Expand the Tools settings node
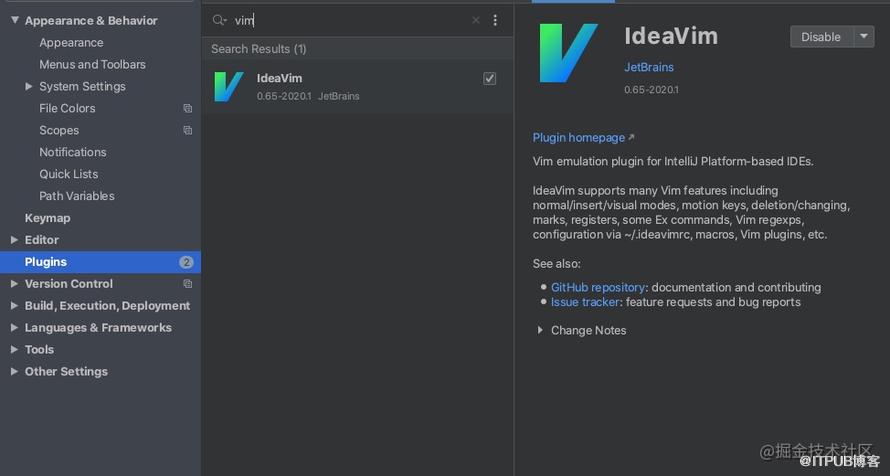The width and height of the screenshot is (890, 476). [14, 349]
